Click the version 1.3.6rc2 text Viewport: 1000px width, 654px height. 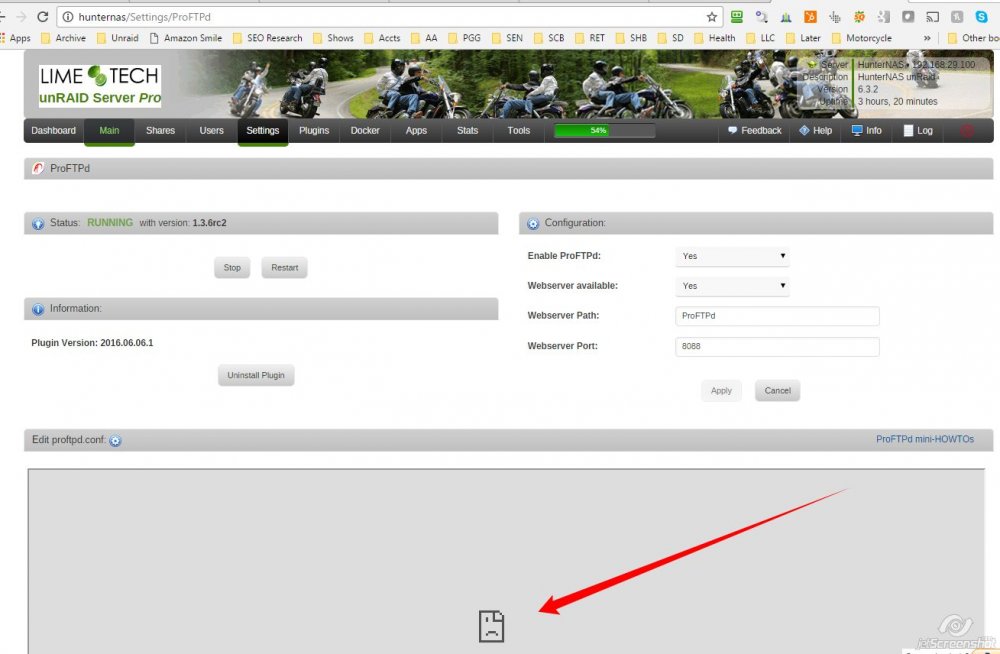pyautogui.click(x=209, y=223)
